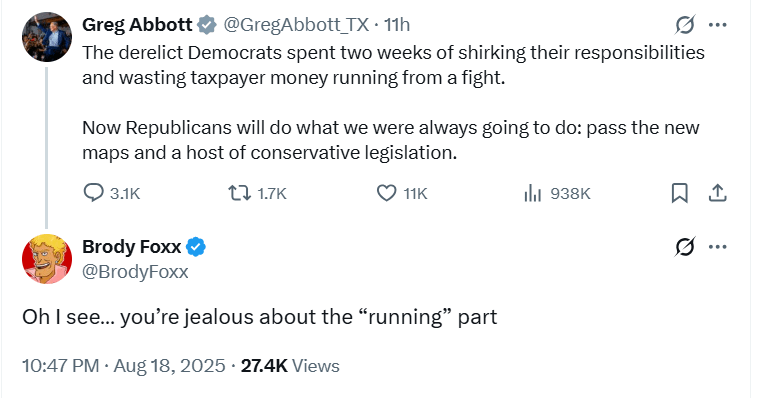Open view analytics bar chart icon
Image resolution: width=760 pixels, height=398 pixels.
[x=532, y=193]
